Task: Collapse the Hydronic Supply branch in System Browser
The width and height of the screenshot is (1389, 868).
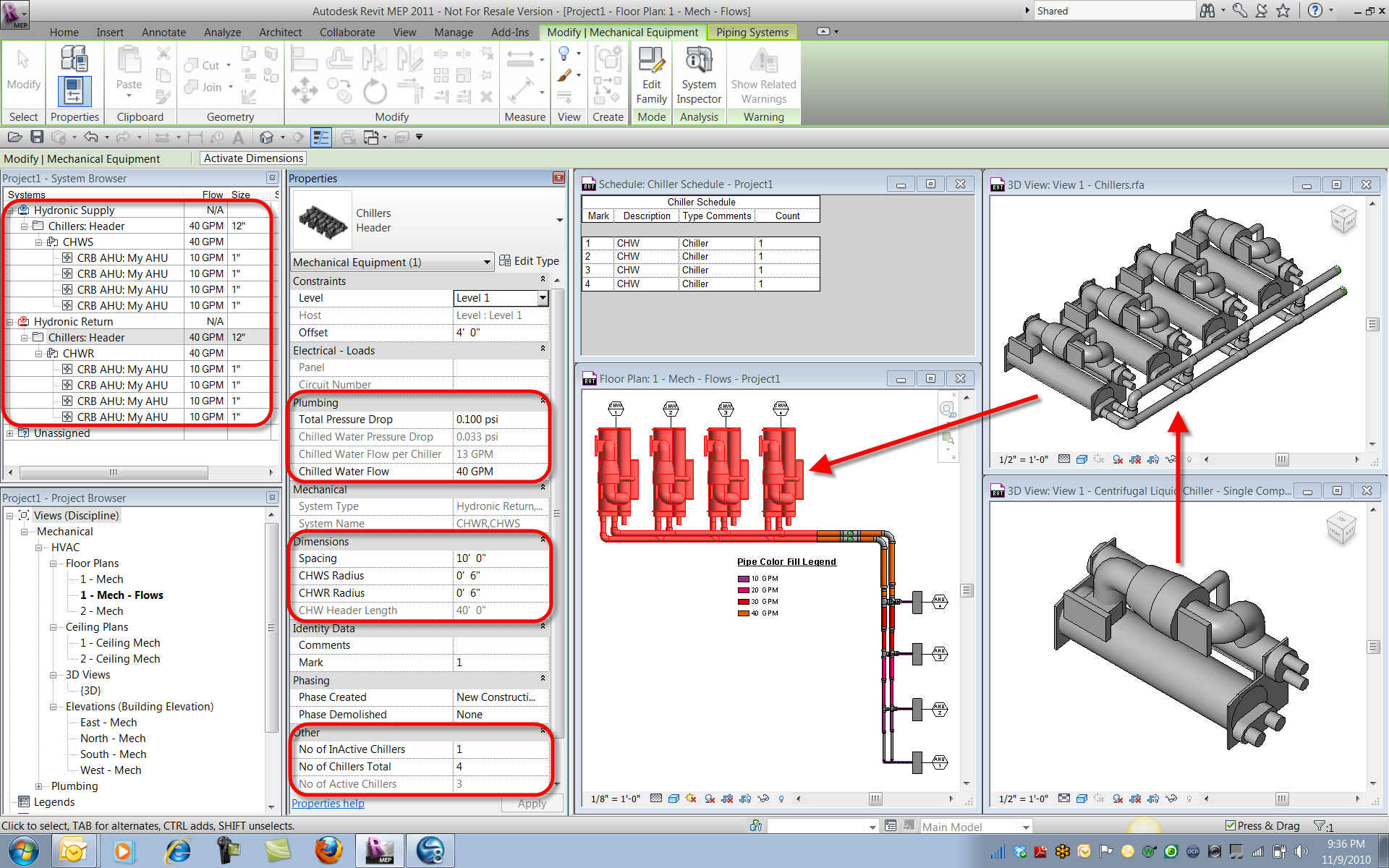Action: coord(9,210)
